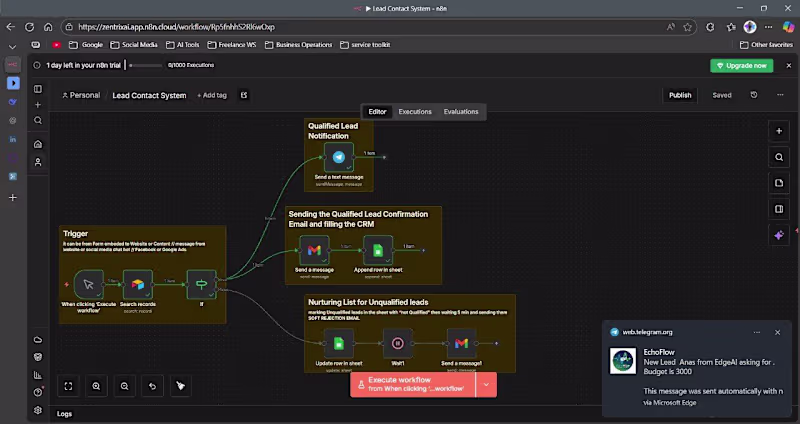Select the Airtable 'Search records' node
Viewport: 800px width, 424px height.
pos(138,284)
